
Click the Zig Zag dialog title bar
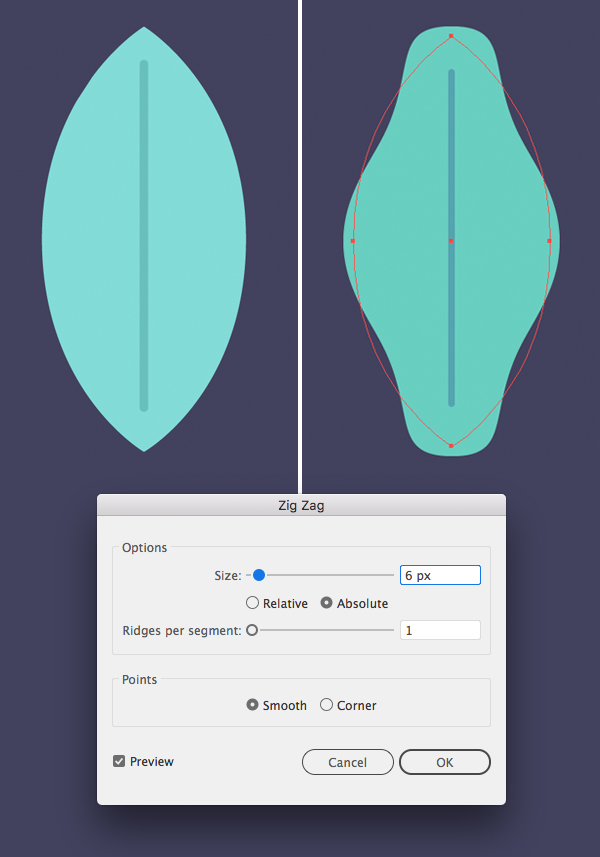point(301,506)
